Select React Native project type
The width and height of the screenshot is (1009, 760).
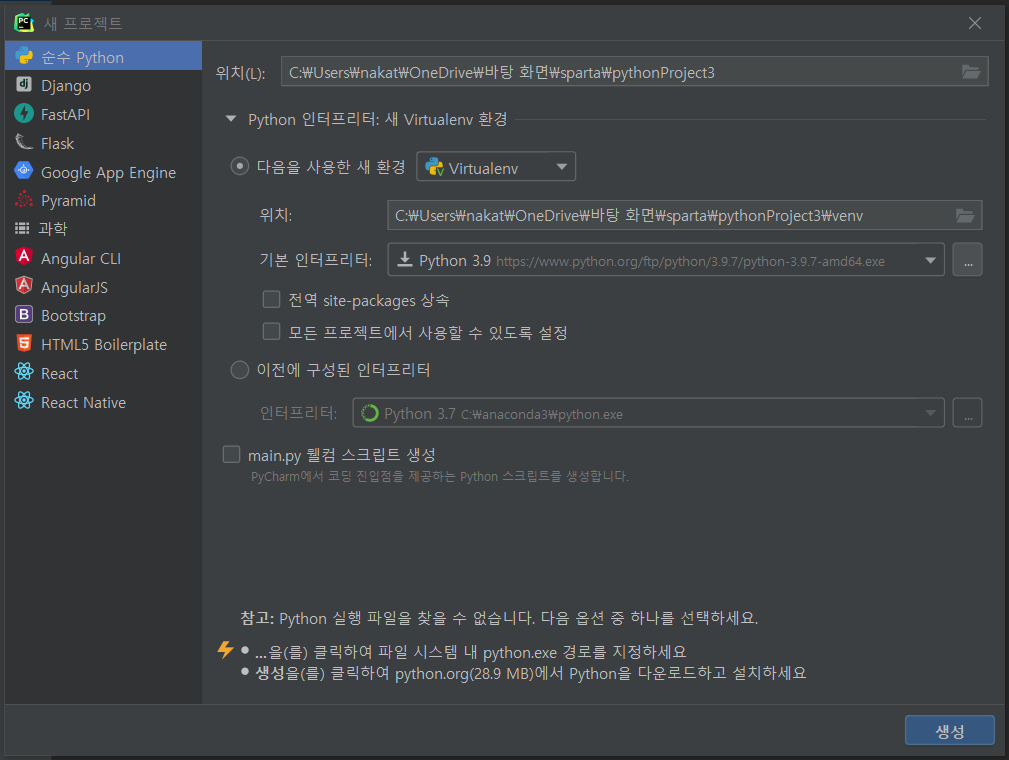[104, 402]
